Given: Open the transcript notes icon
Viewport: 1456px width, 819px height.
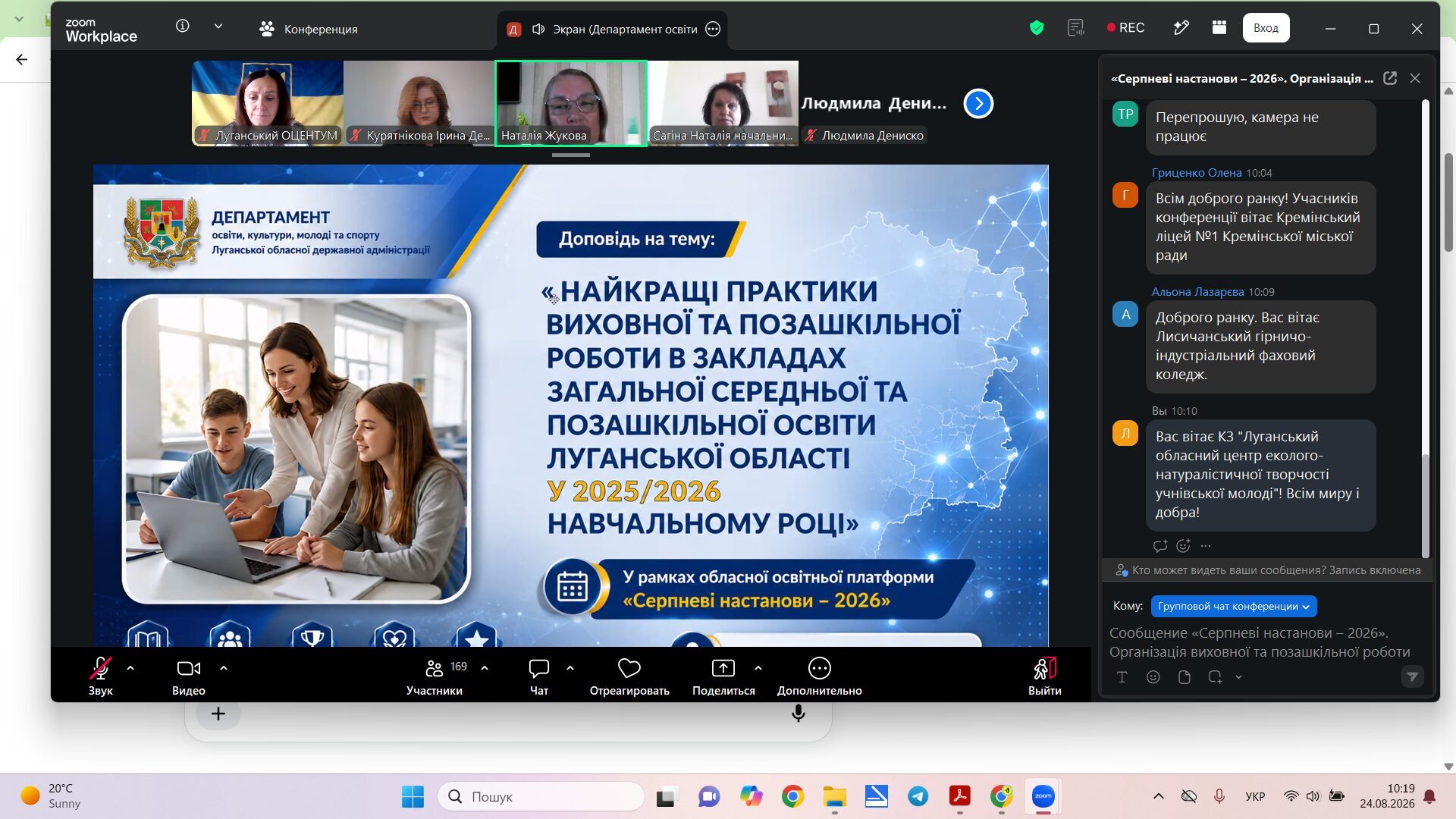Looking at the screenshot, I should point(1075,28).
